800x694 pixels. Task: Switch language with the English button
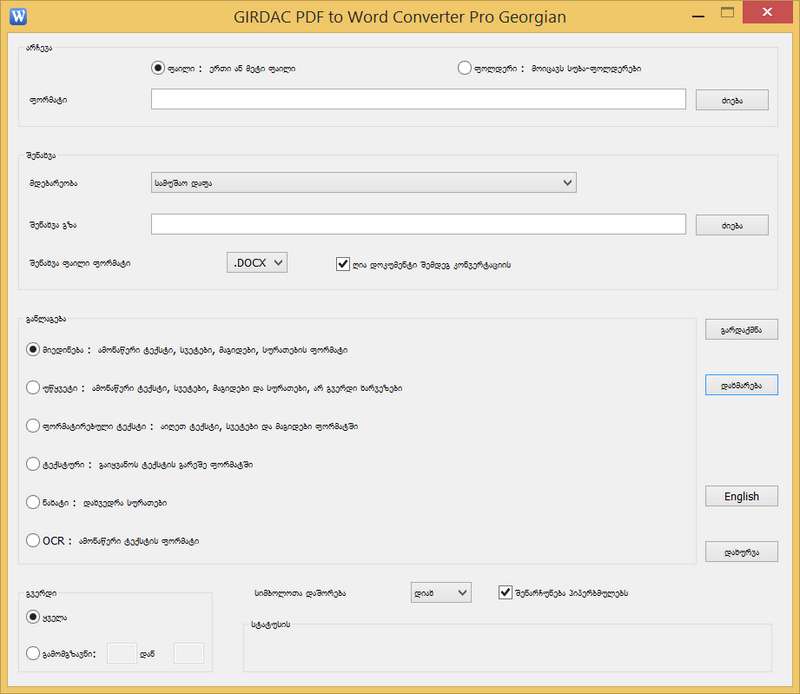[x=741, y=496]
